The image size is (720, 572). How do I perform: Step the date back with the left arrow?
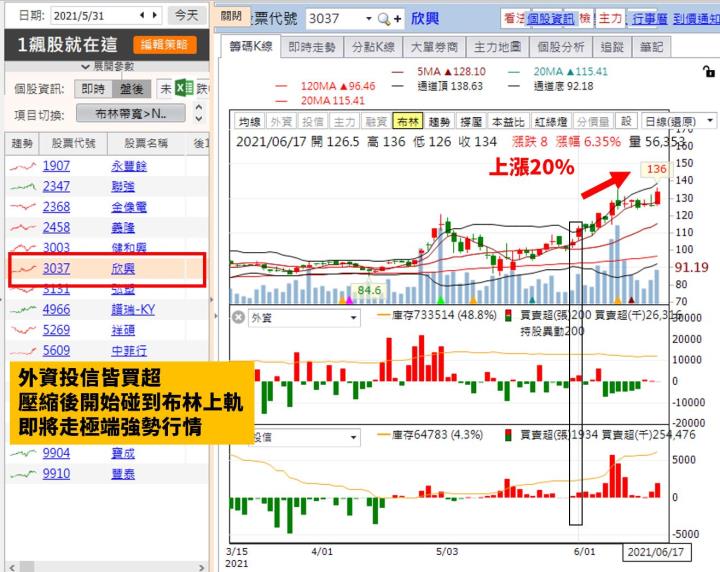pyautogui.click(x=142, y=15)
